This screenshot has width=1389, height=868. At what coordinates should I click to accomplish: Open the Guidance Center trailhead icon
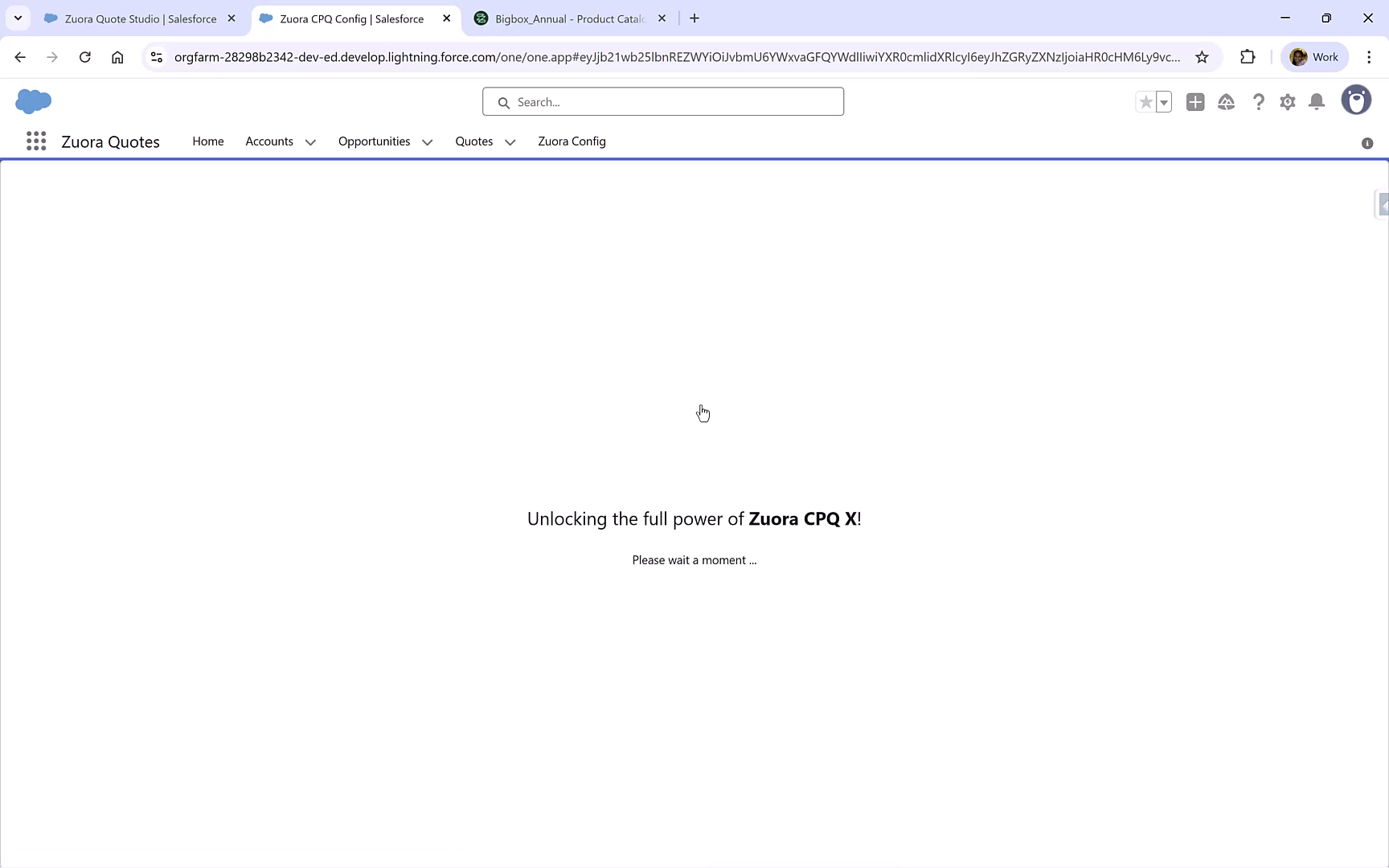point(1226,102)
